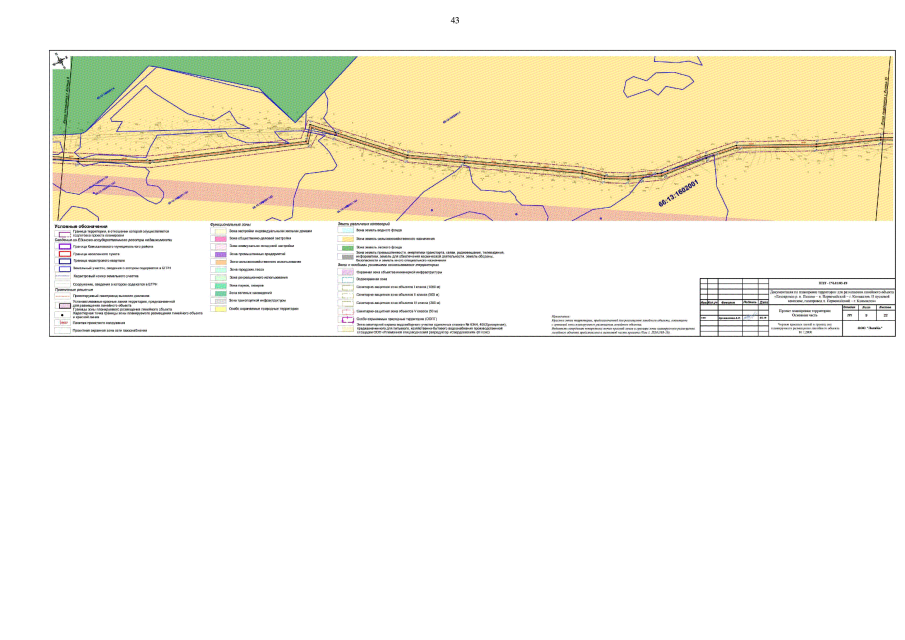Click the 'Функциональные зоны' legend heading
Screen dimensions: 905x640
click(x=230, y=224)
